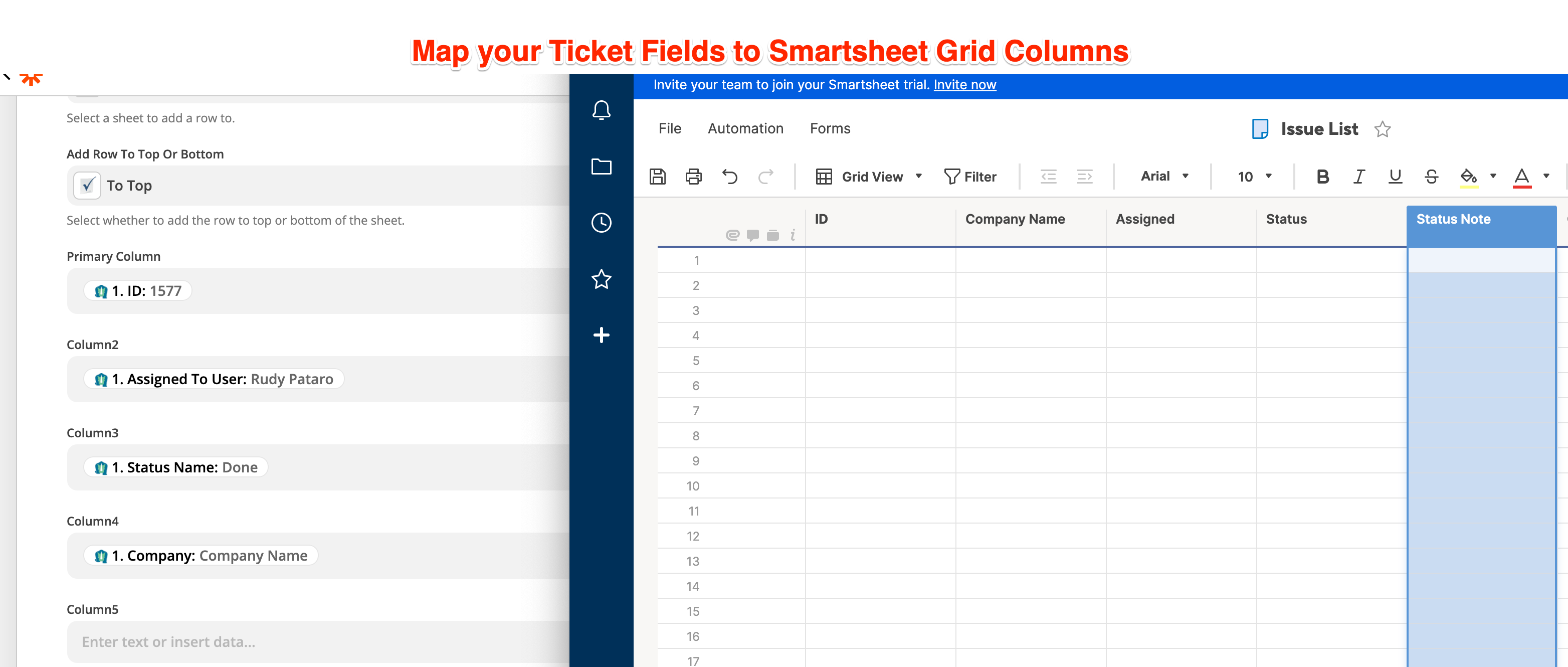Viewport: 1568px width, 667px height.
Task: Click the Invite now link
Action: (x=965, y=85)
